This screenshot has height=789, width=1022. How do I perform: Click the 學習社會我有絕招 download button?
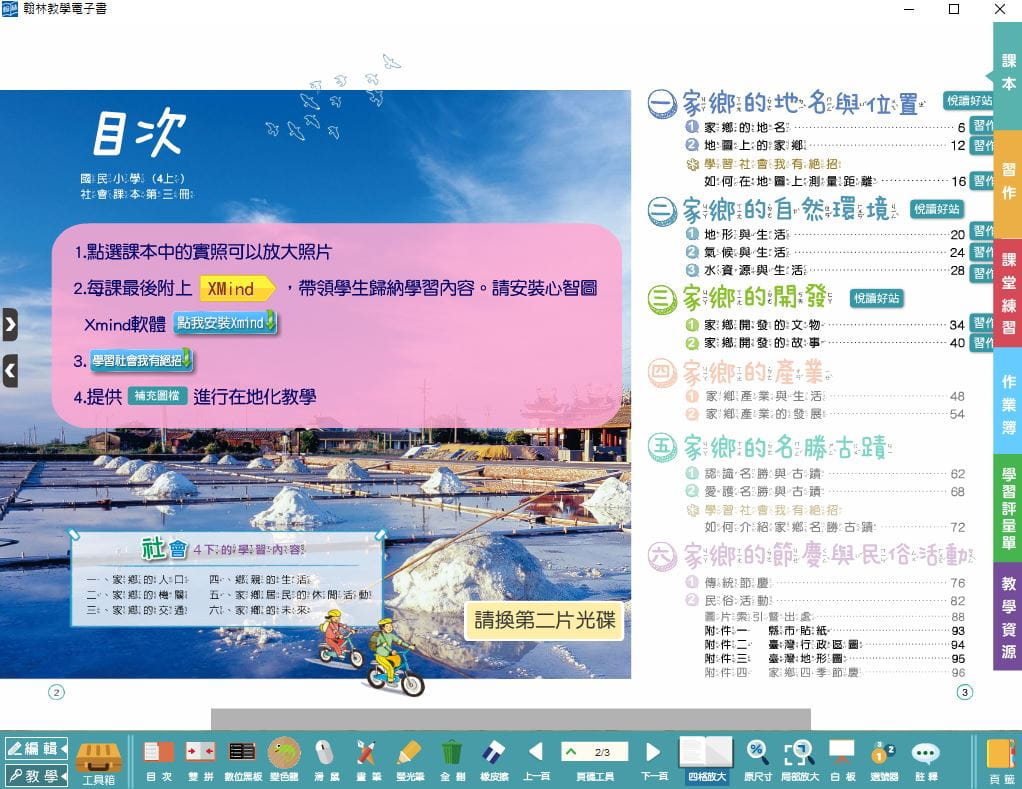(x=141, y=360)
